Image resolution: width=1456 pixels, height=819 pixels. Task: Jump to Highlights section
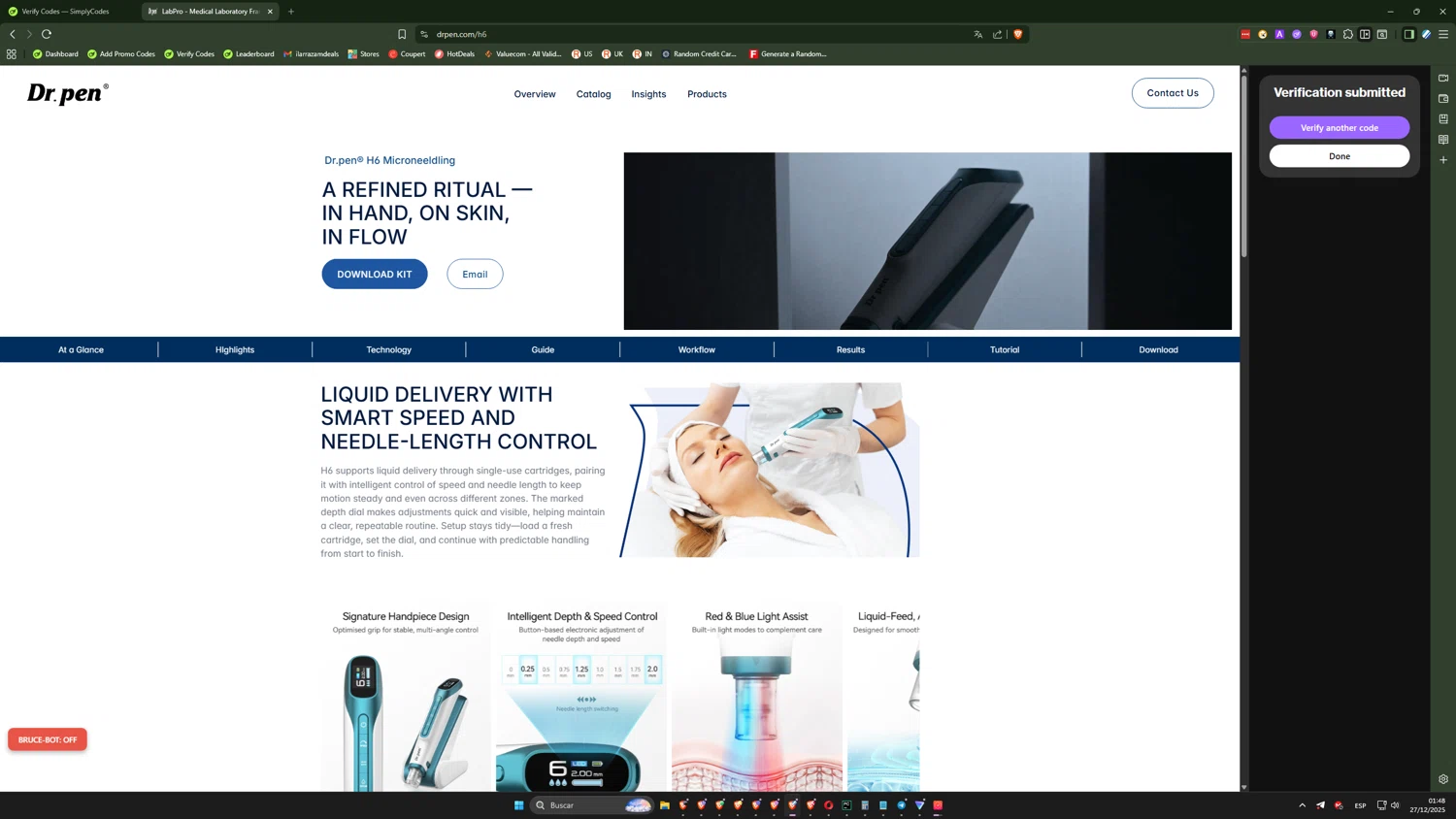tap(235, 349)
